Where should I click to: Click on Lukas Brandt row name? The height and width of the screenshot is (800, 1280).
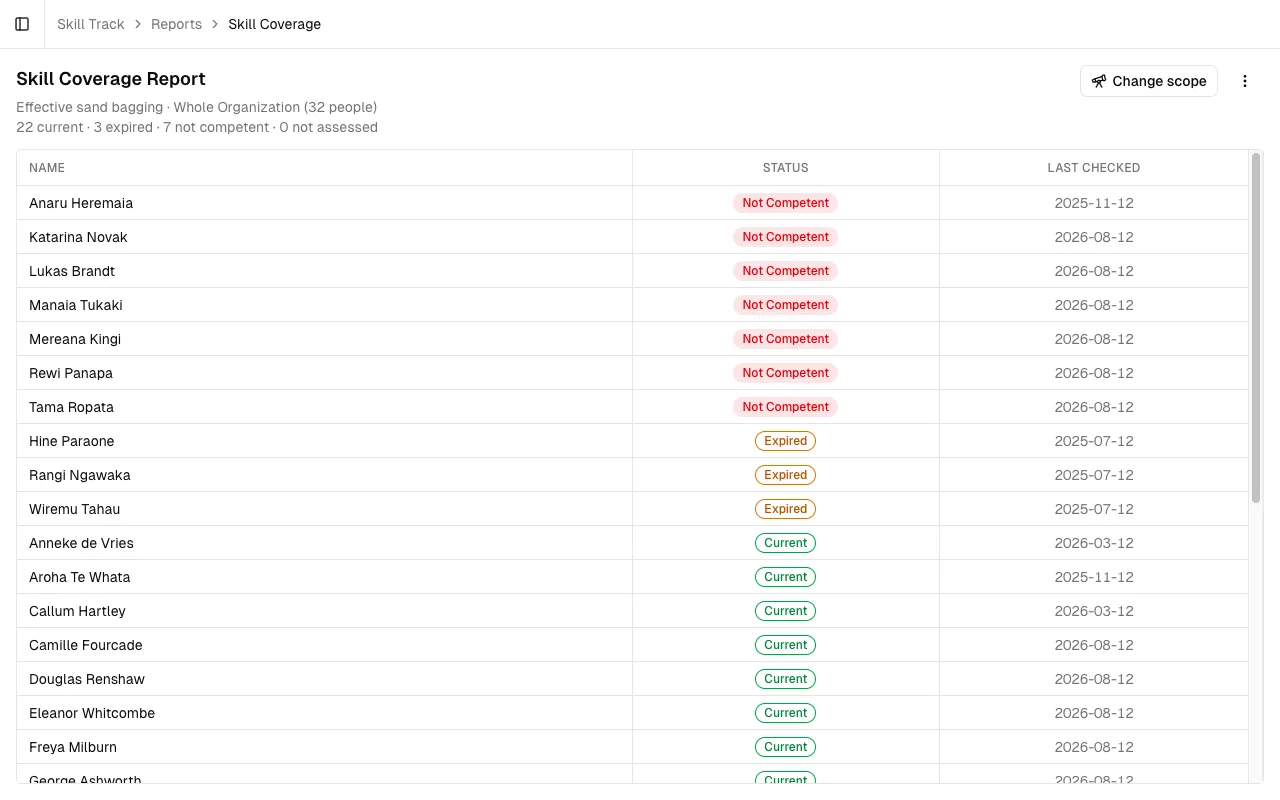coord(72,271)
